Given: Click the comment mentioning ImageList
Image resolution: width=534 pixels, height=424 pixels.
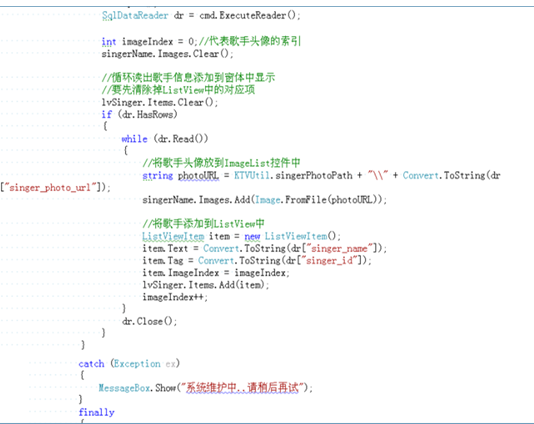Looking at the screenshot, I should [221, 163].
